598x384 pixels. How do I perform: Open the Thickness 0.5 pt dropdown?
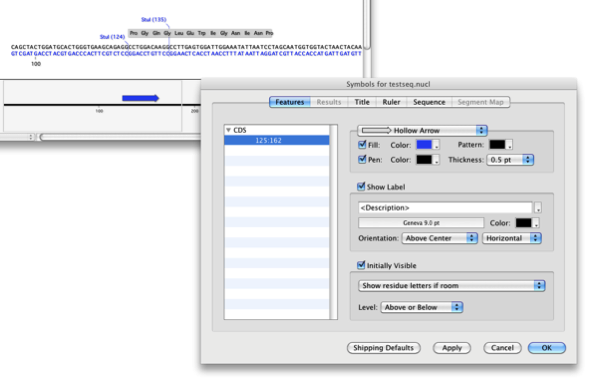click(x=510, y=160)
